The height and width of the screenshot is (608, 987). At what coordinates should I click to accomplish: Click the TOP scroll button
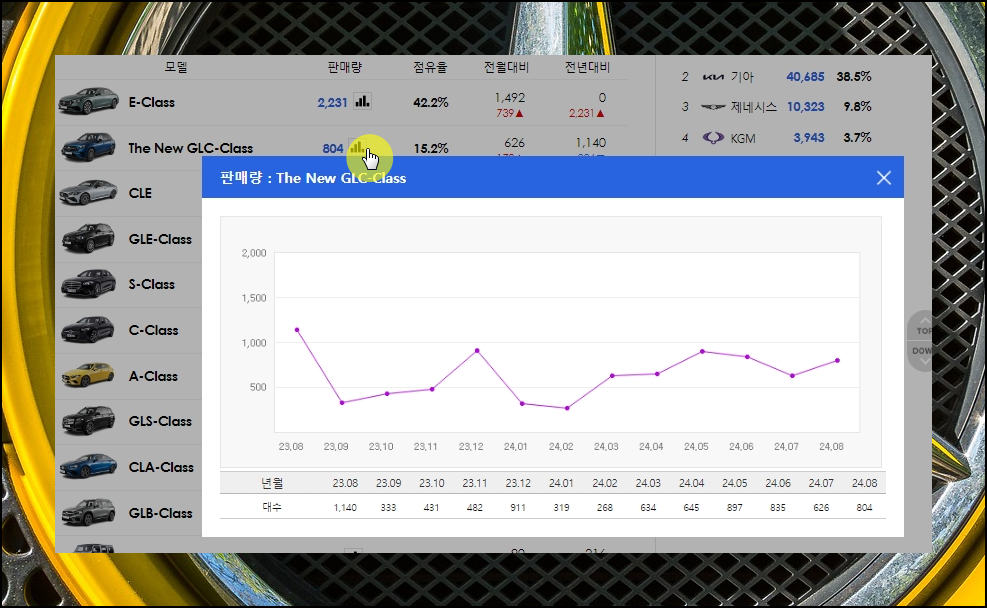click(x=922, y=327)
